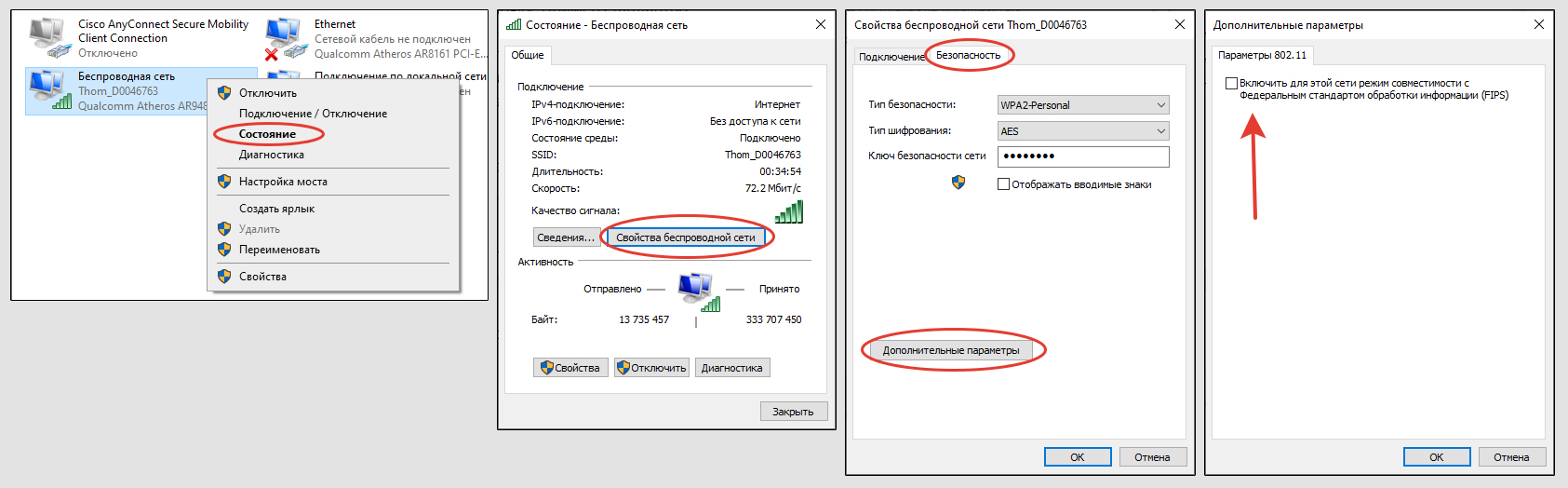Image resolution: width=1568 pixels, height=488 pixels.
Task: Click the duration value 00:34:54
Action: 780,171
